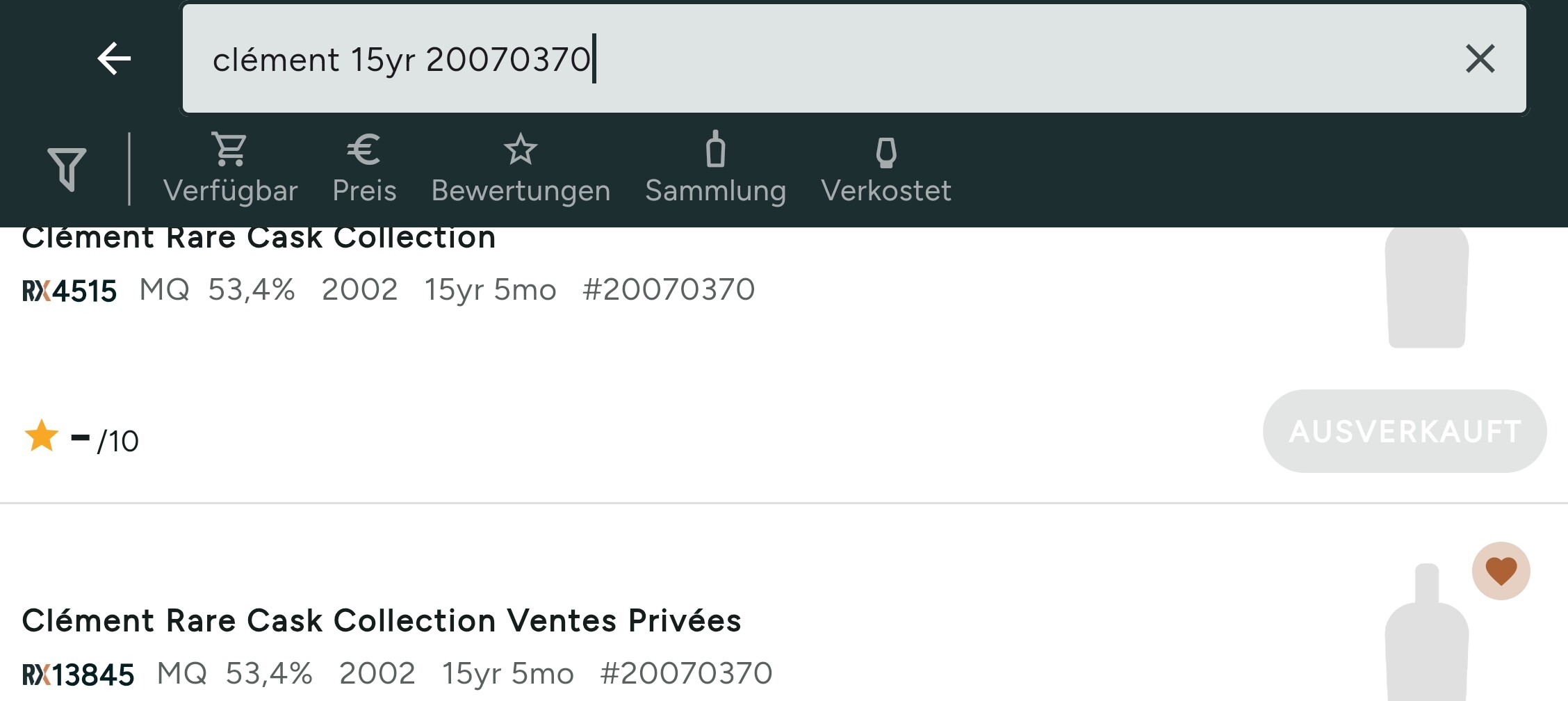Viewport: 1568px width, 701px height.
Task: Tap the shopping cart Verfügbar icon
Action: (x=230, y=150)
